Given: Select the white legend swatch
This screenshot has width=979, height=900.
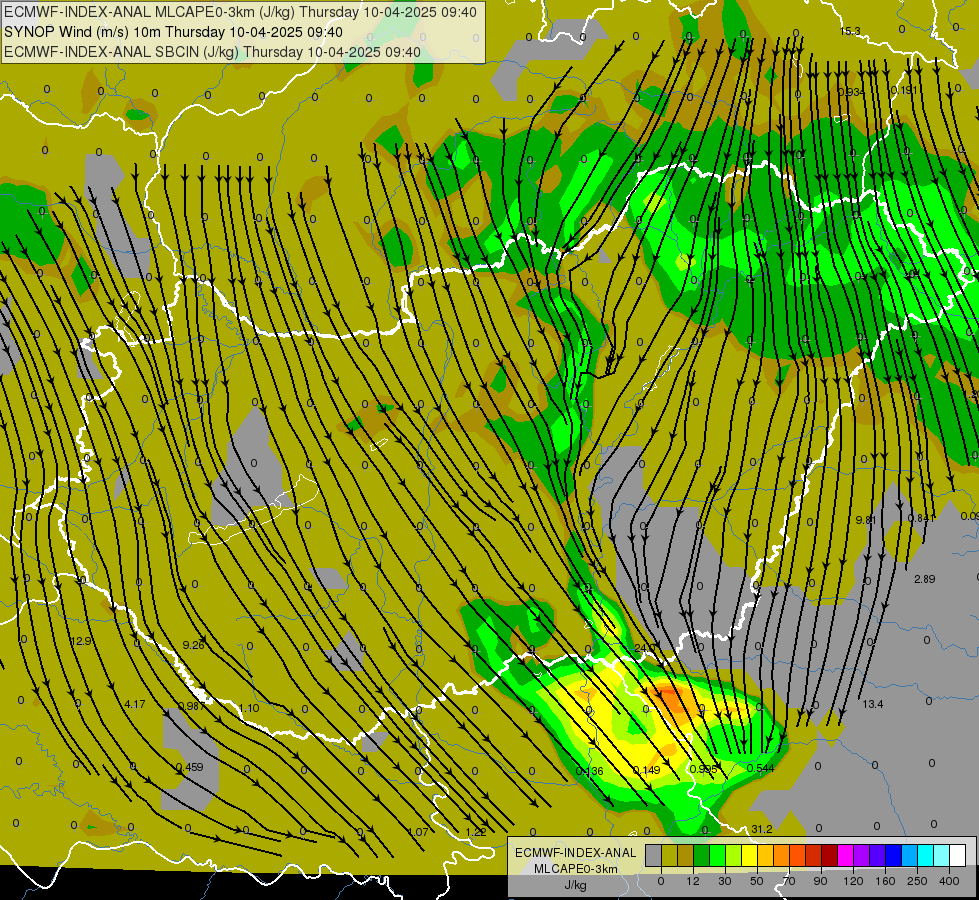Looking at the screenshot, I should pyautogui.click(x=957, y=855).
